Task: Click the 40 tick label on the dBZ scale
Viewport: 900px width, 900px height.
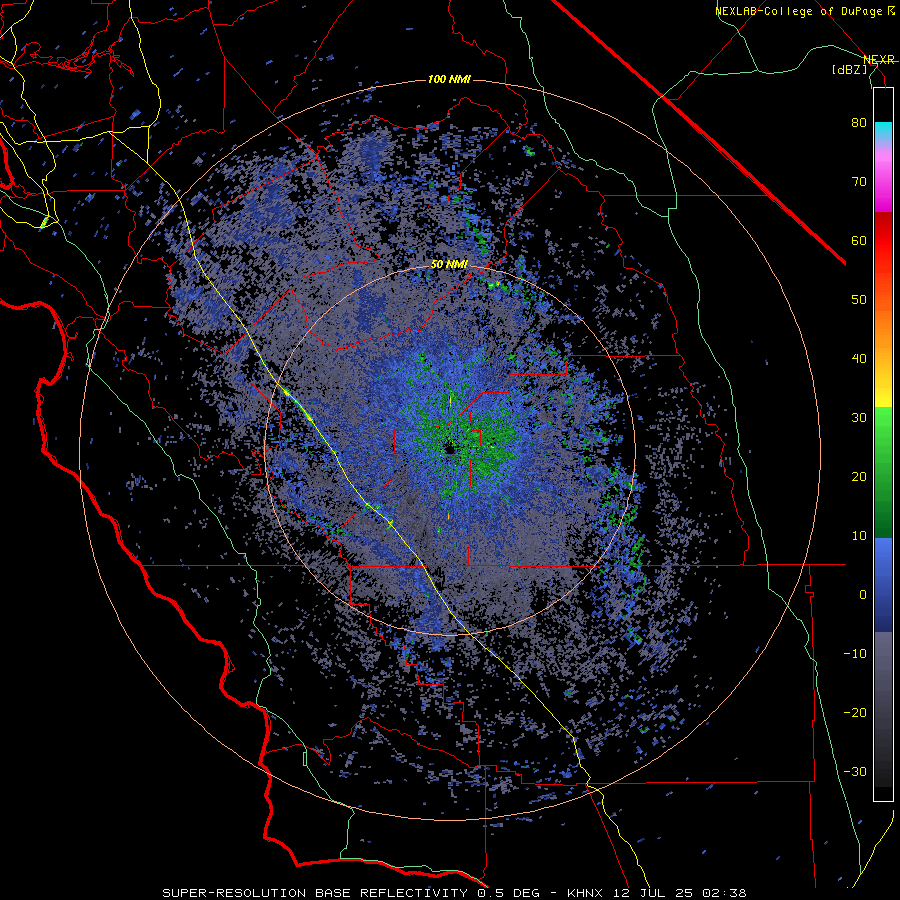Action: coord(859,359)
